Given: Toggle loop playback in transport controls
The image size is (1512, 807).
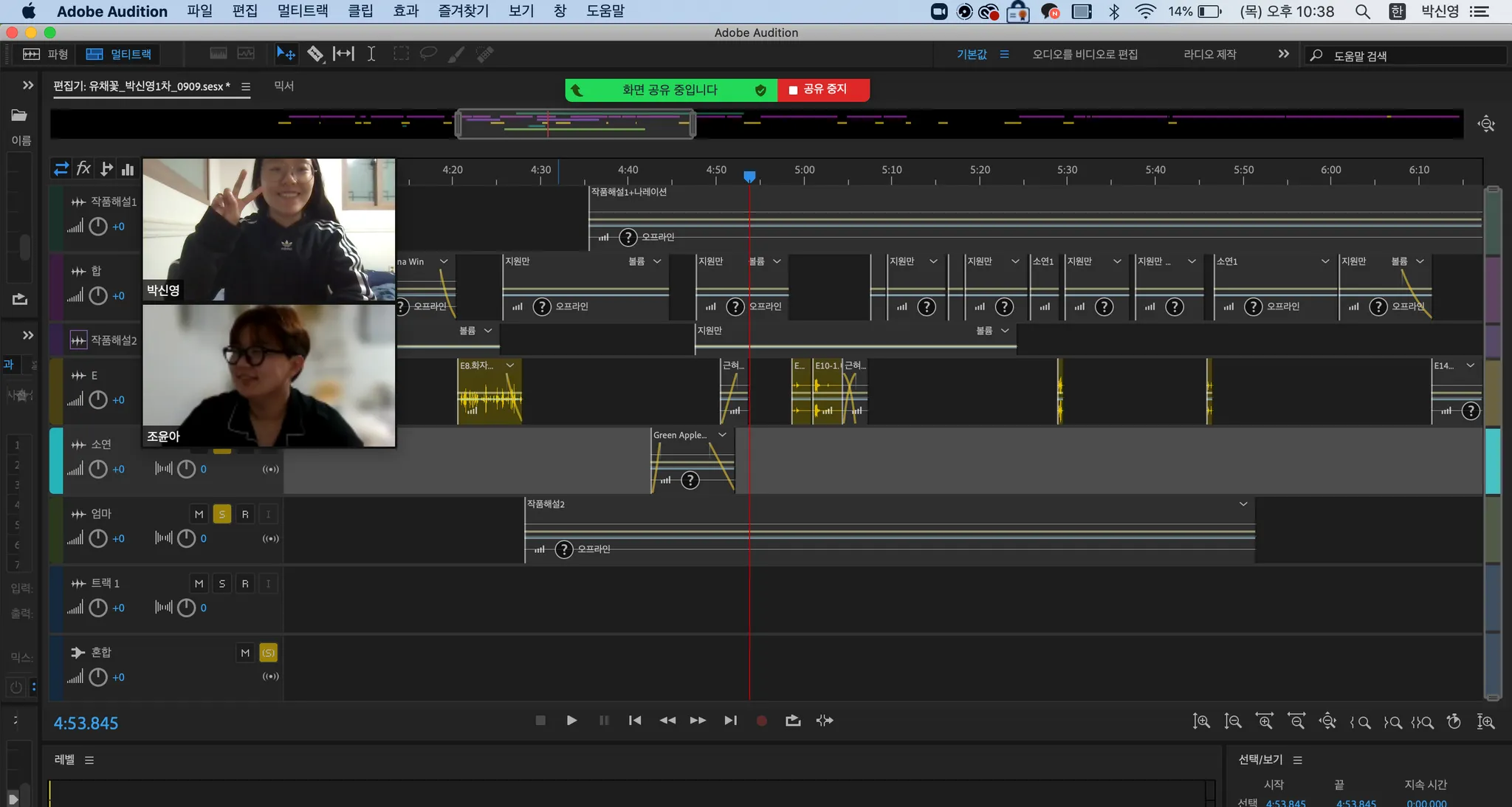Looking at the screenshot, I should 793,721.
